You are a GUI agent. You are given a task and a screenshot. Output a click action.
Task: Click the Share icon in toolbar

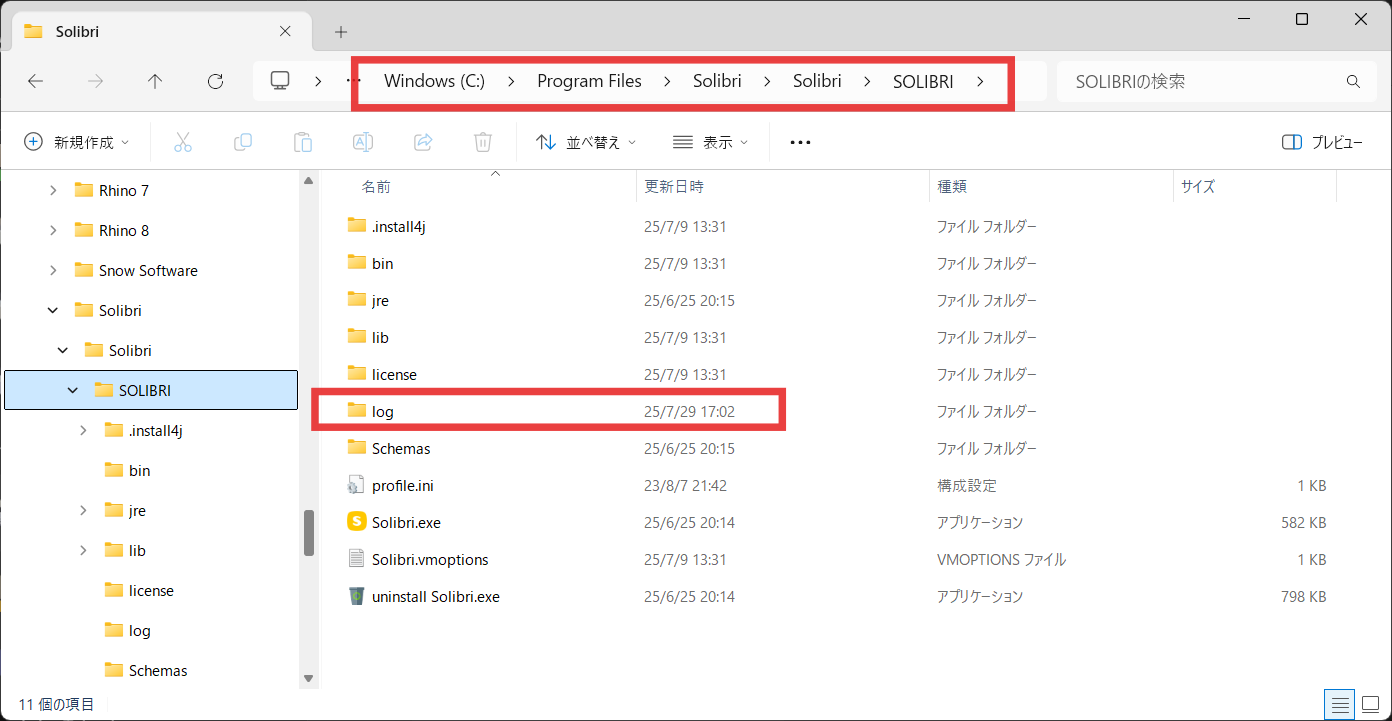[x=423, y=142]
